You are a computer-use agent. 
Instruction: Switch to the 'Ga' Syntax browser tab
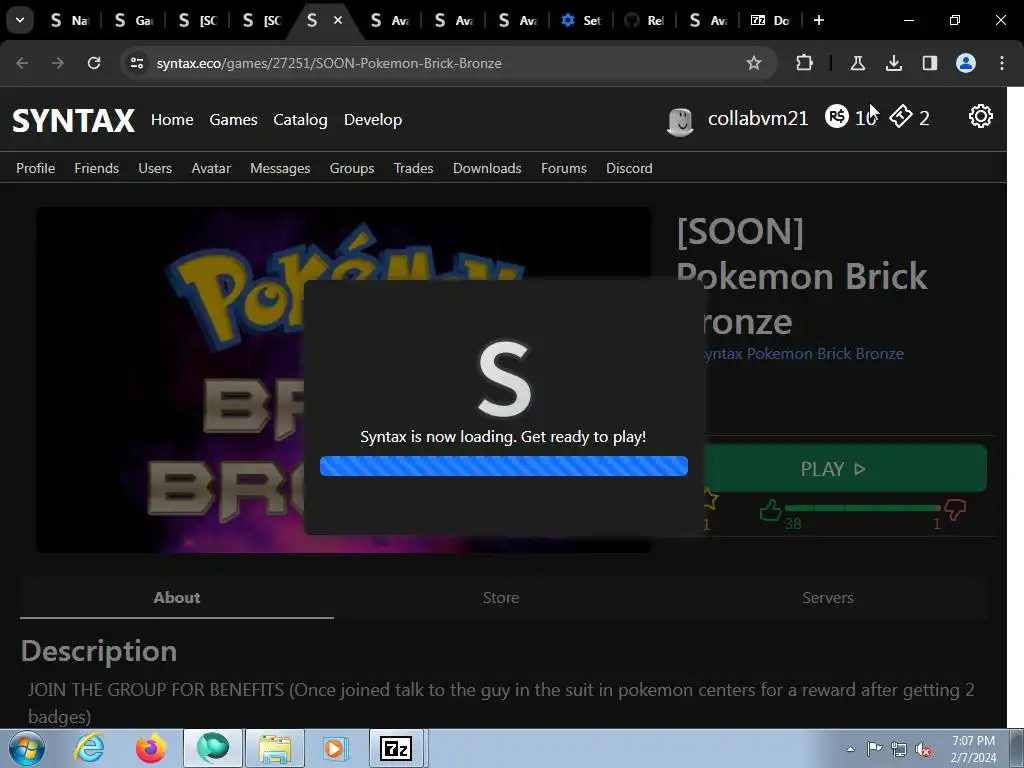pyautogui.click(x=134, y=21)
